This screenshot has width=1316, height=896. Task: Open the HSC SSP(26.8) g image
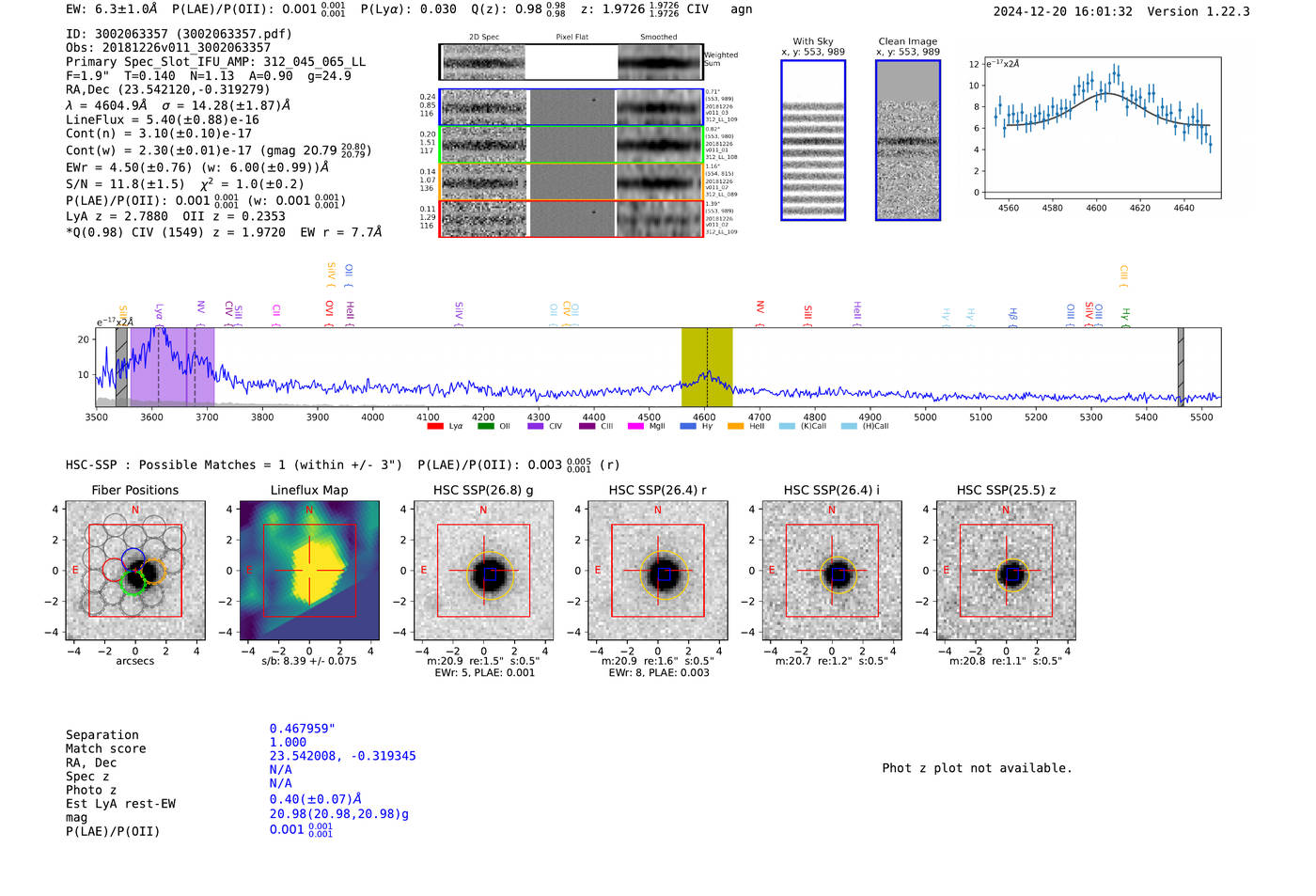tap(484, 571)
